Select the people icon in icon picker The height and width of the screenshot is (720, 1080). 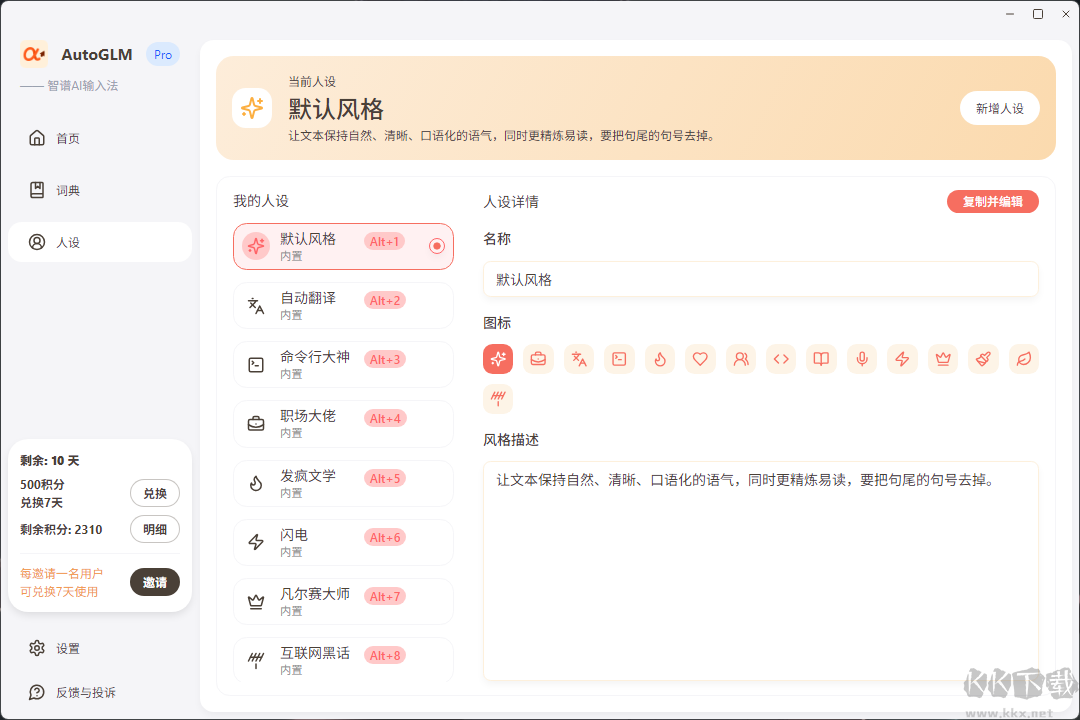click(x=741, y=359)
